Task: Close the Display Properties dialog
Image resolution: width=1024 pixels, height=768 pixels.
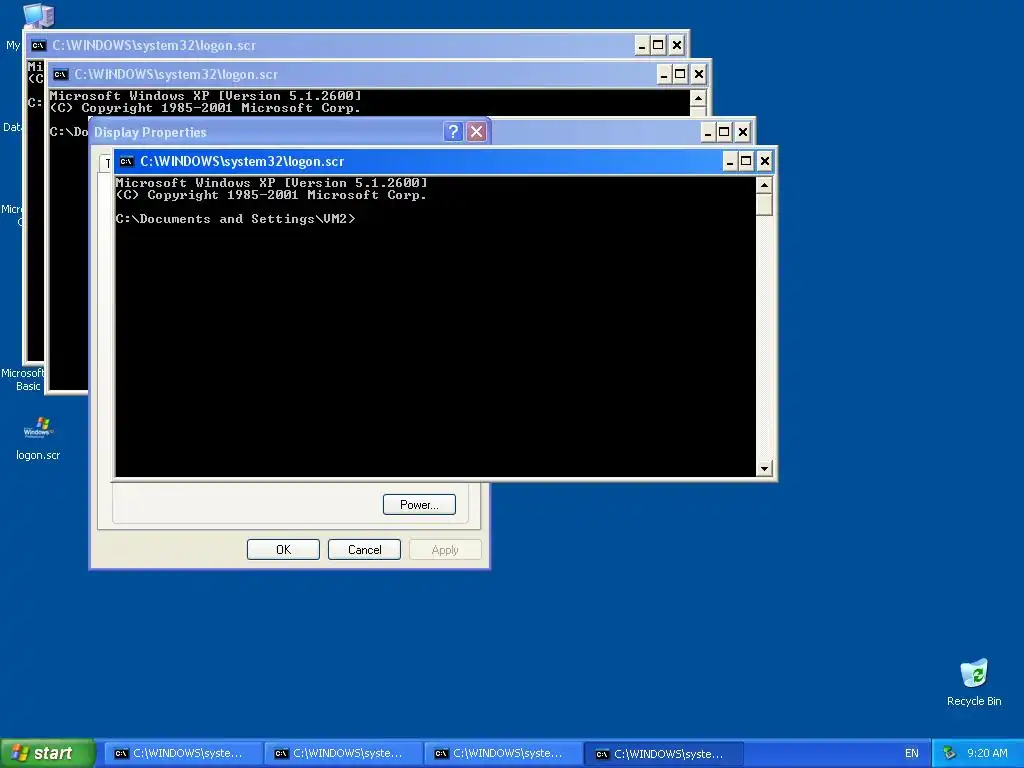Action: pyautogui.click(x=477, y=132)
